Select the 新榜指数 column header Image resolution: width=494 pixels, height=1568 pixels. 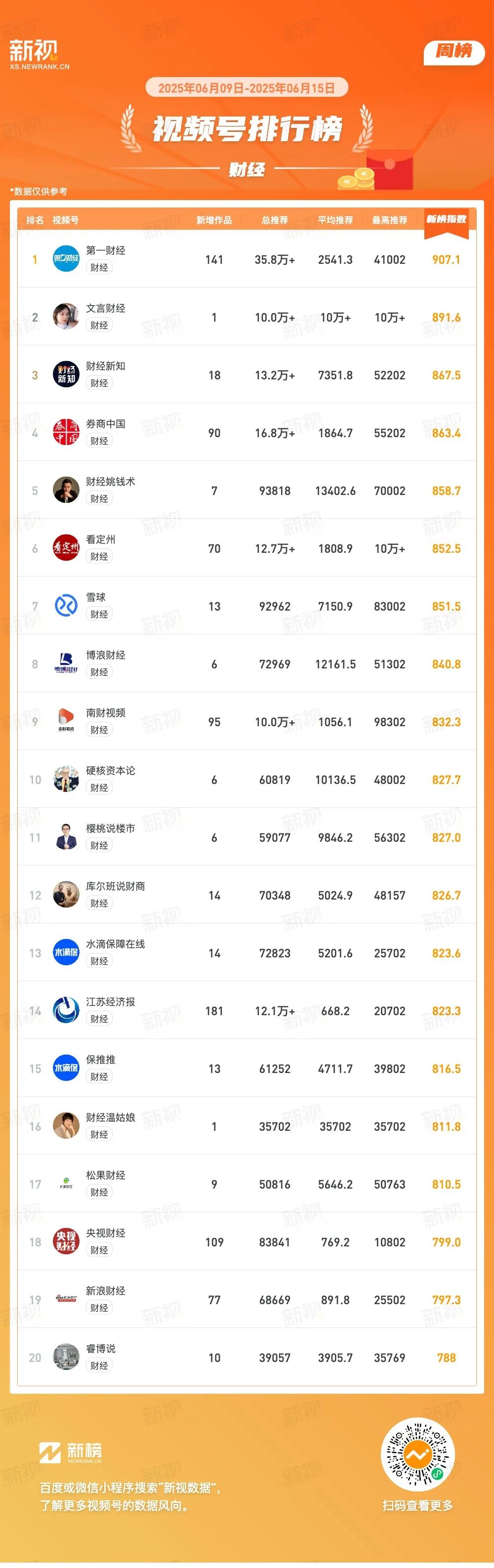point(446,220)
